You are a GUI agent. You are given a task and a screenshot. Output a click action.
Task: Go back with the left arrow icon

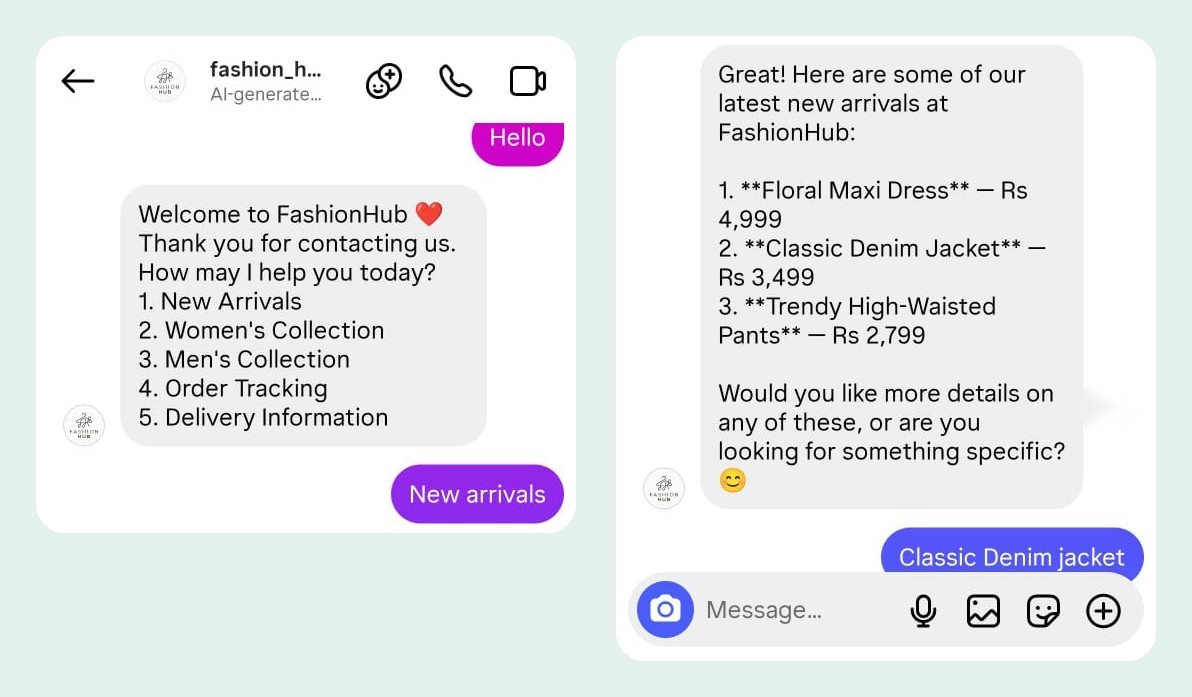point(78,81)
